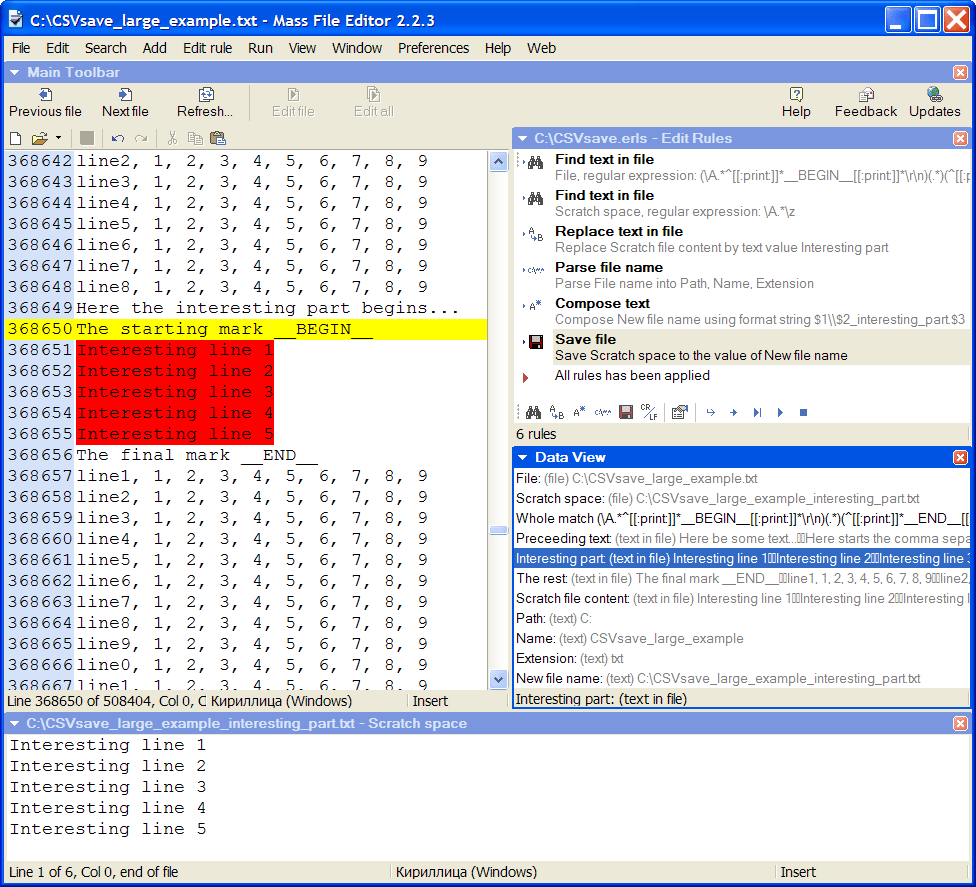Collapse the Edit Rules panel triangle
This screenshot has width=976, height=887.
523,138
